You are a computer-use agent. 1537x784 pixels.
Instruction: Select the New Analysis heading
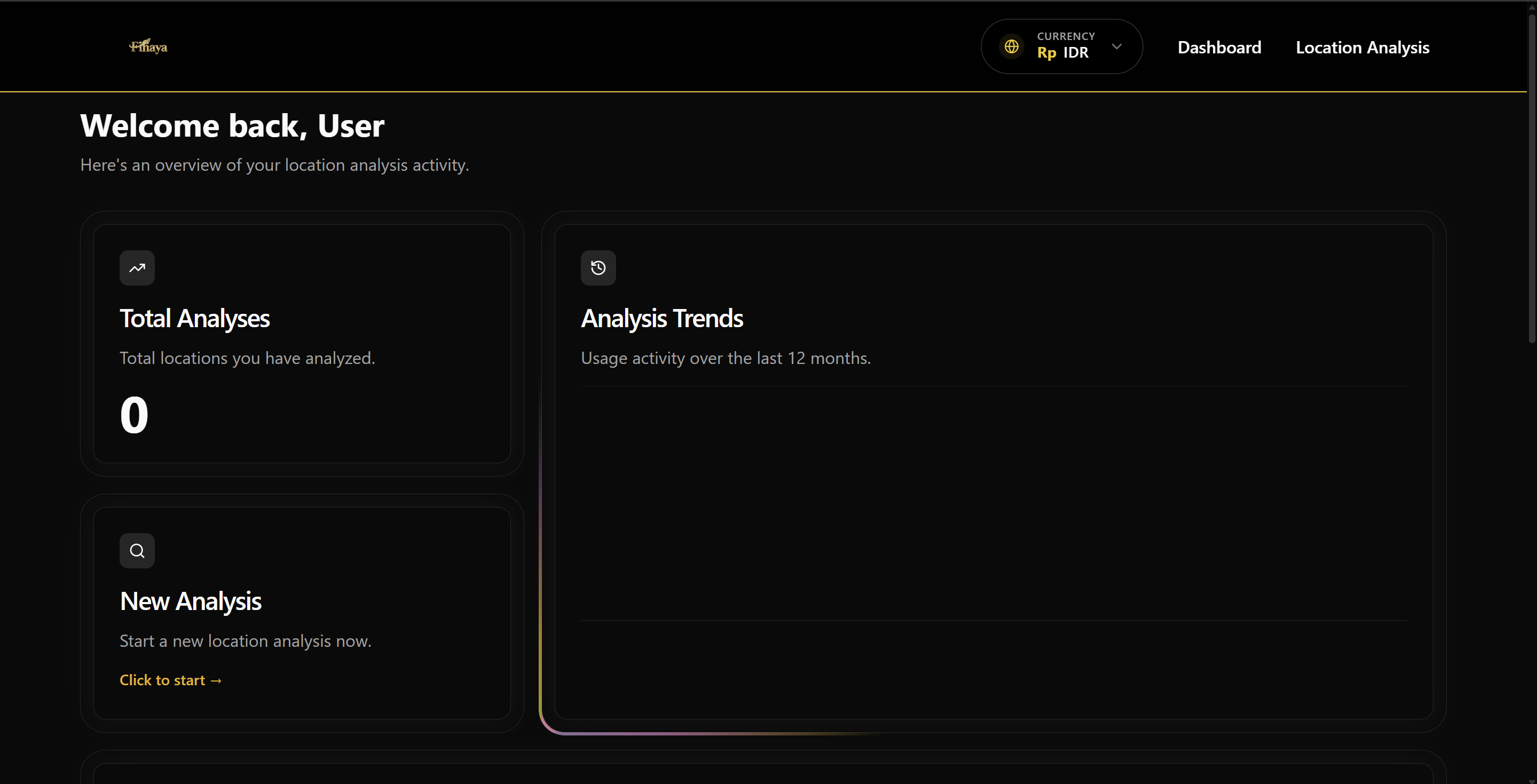[191, 601]
